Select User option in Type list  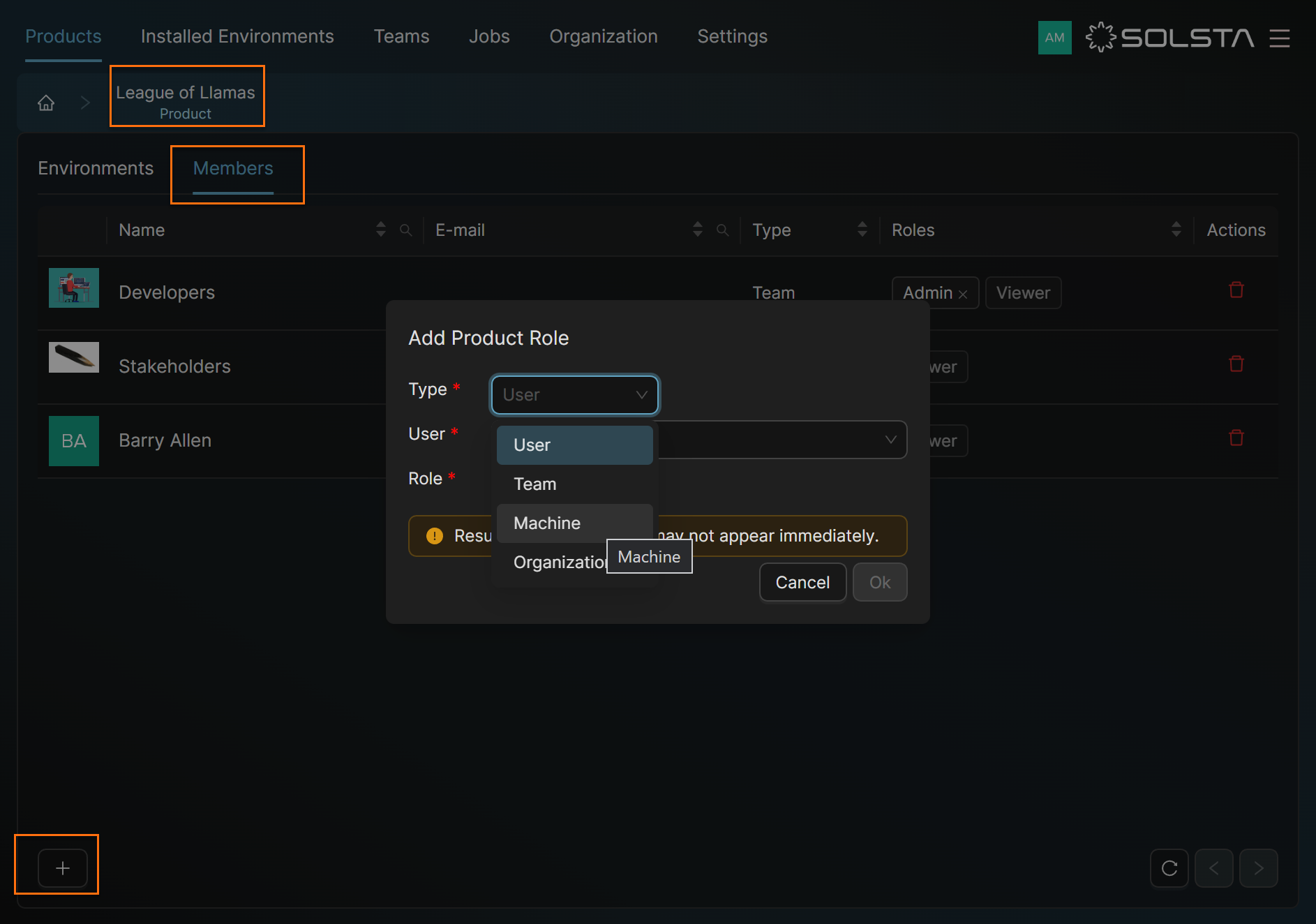tap(575, 445)
